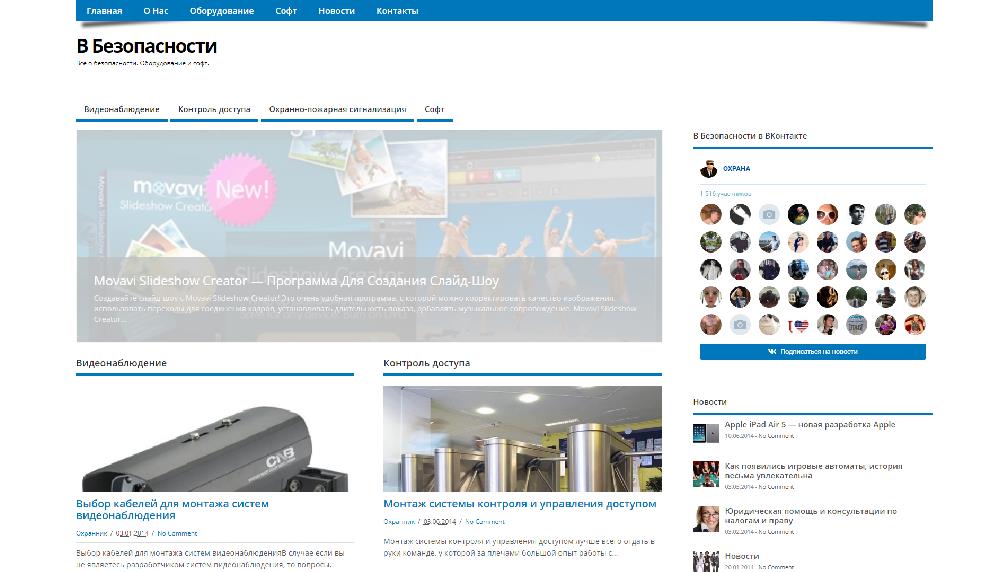Click the last avatar in bottom VK row
The image size is (1007, 572).
(x=915, y=325)
